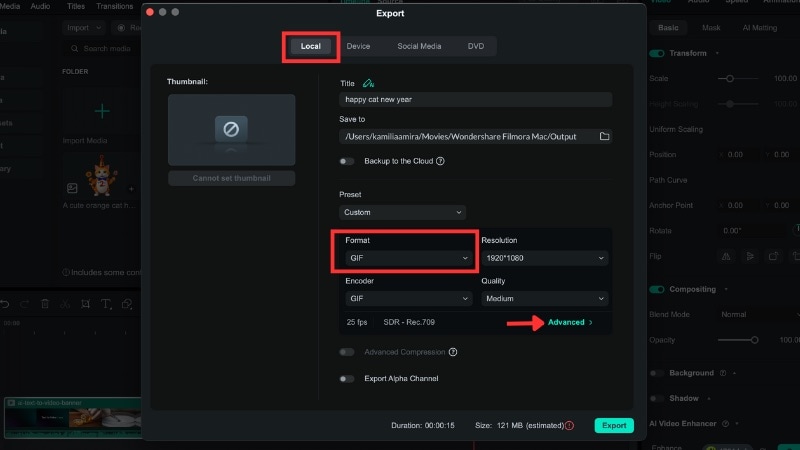The image size is (800, 450).
Task: Toggle Backup to the Cloud switch
Action: coord(346,161)
